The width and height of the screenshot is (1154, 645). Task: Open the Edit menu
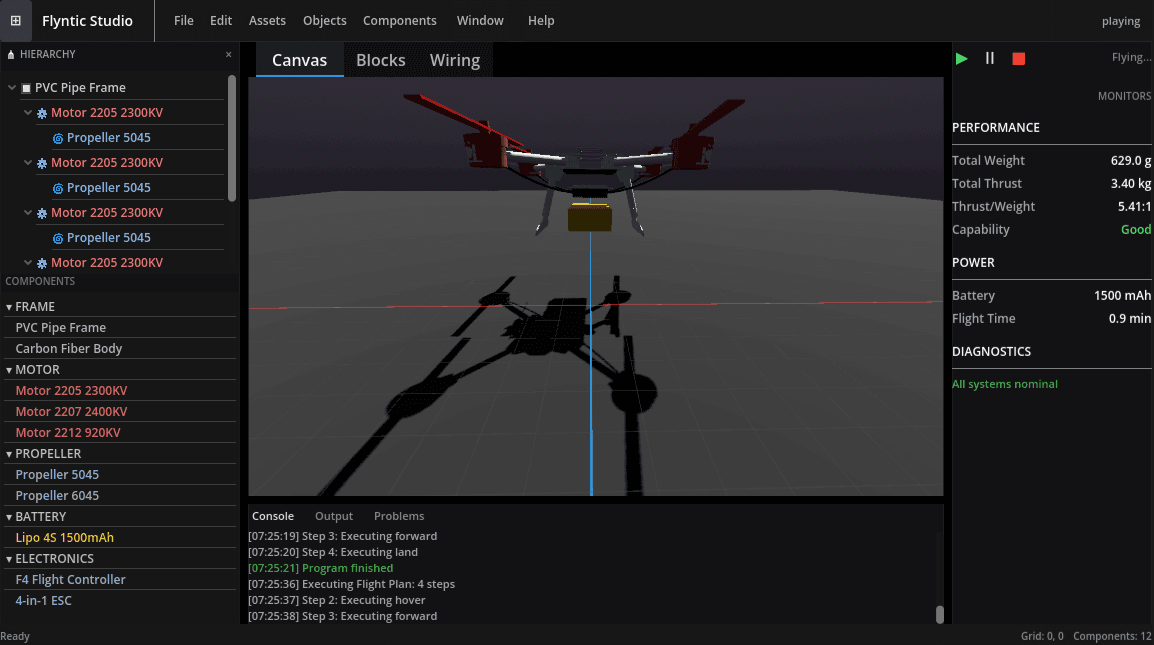pos(221,21)
